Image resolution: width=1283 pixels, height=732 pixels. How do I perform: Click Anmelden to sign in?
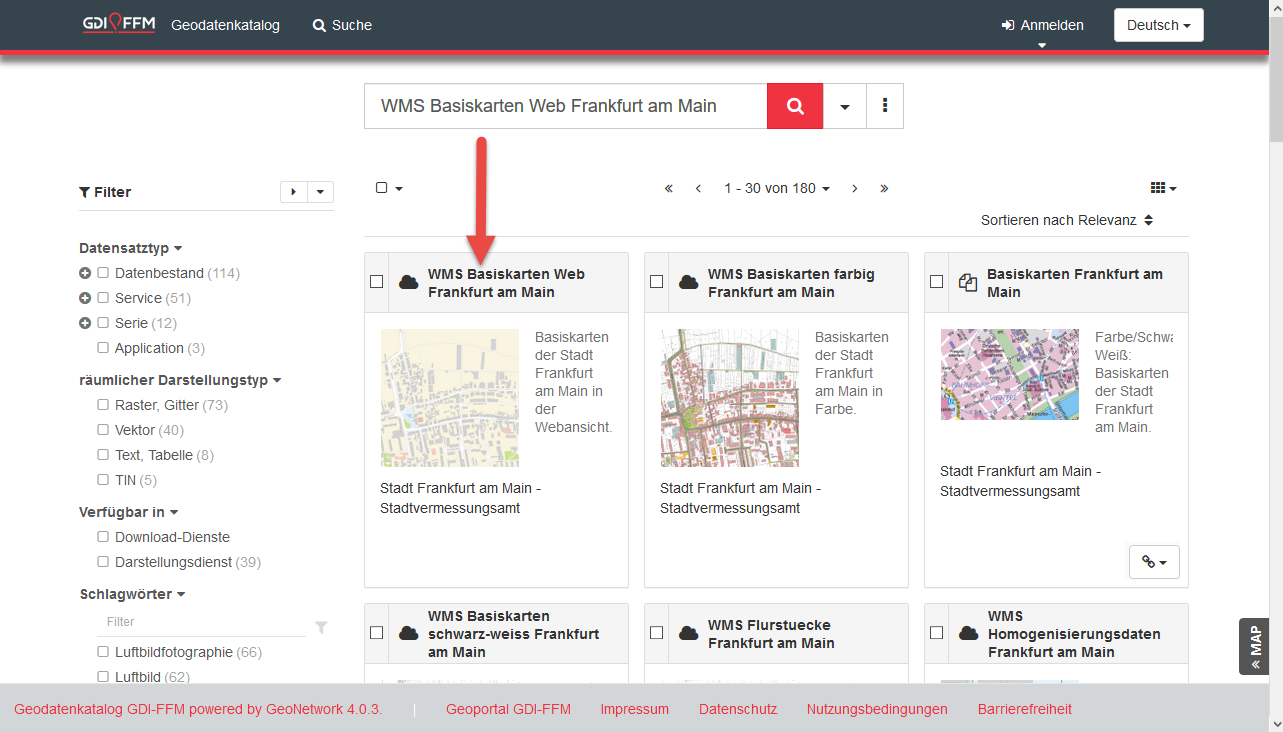(x=1042, y=25)
